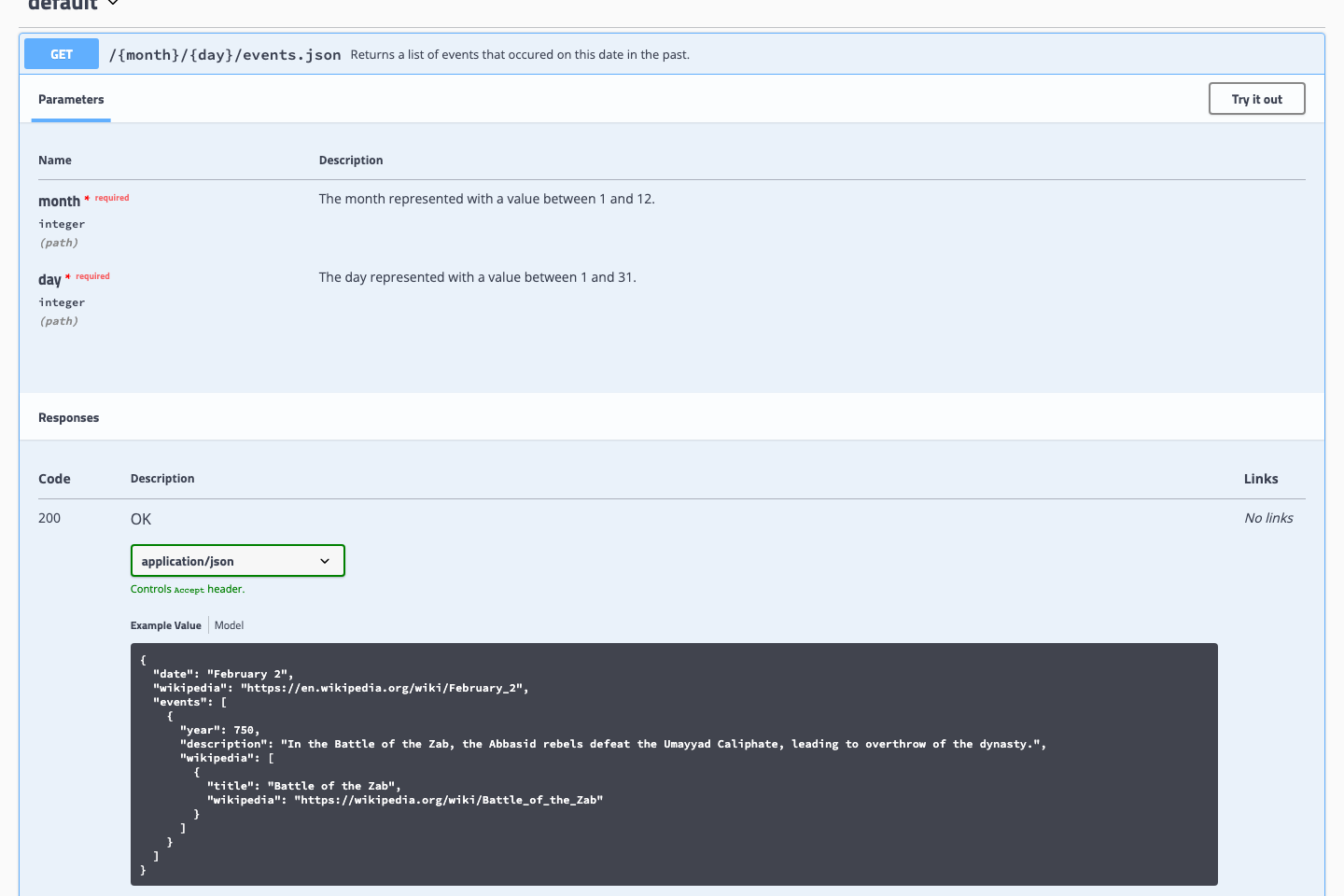
Task: Click the Try it out button
Action: point(1256,98)
